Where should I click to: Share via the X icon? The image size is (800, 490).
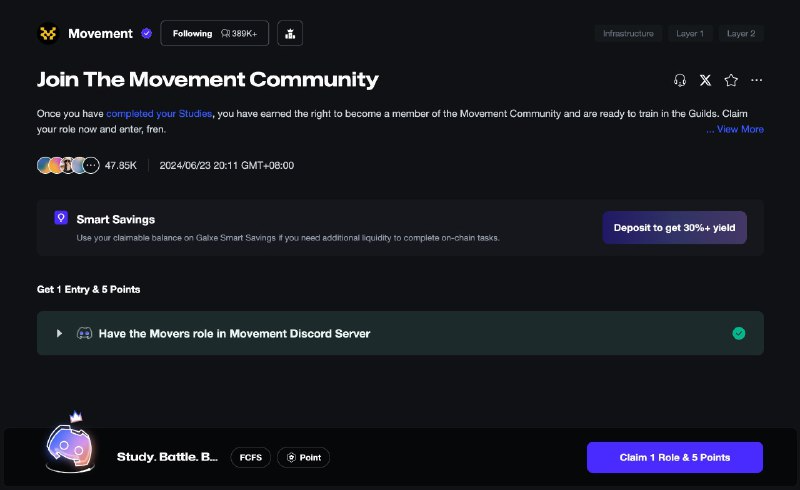(705, 80)
